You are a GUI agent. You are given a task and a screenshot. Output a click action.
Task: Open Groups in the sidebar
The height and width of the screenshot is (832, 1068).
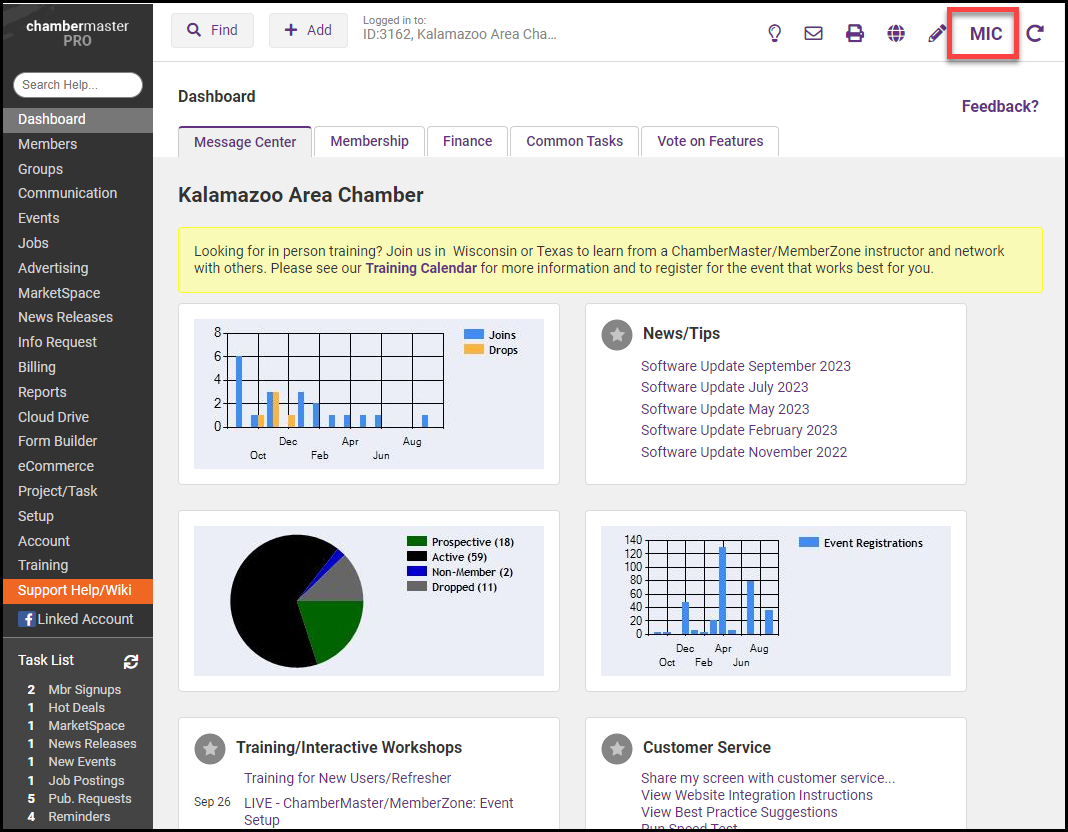pyautogui.click(x=40, y=169)
